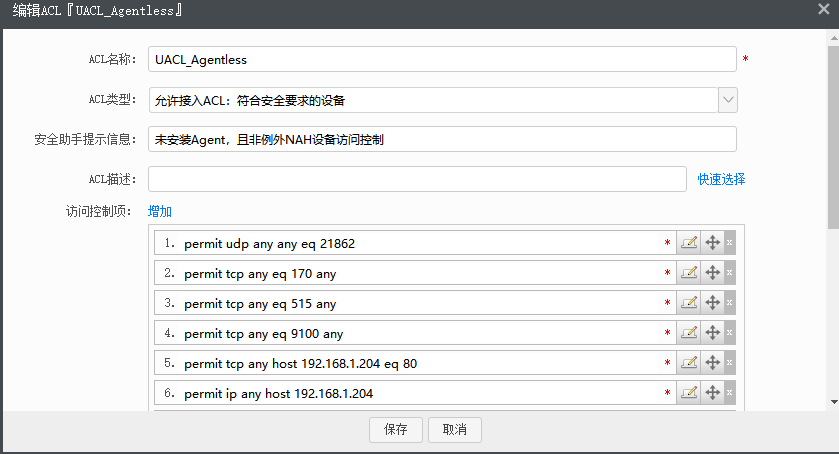Close the 编辑ACL dialog
This screenshot has height=454, width=839.
(823, 10)
